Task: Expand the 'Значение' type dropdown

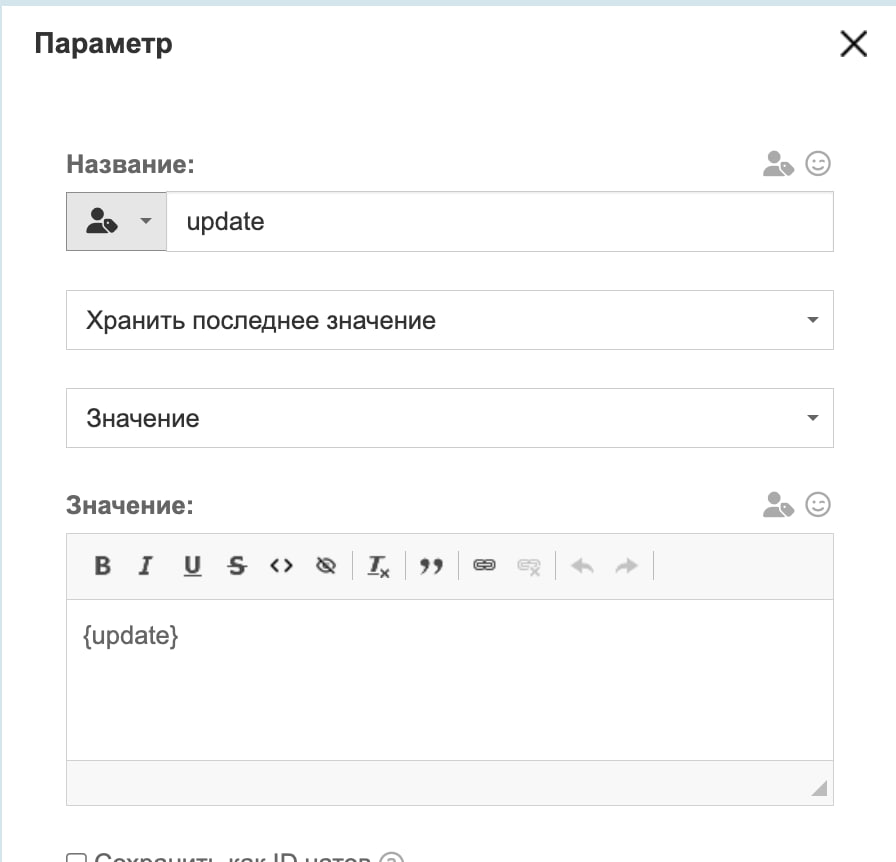Action: pyautogui.click(x=449, y=418)
